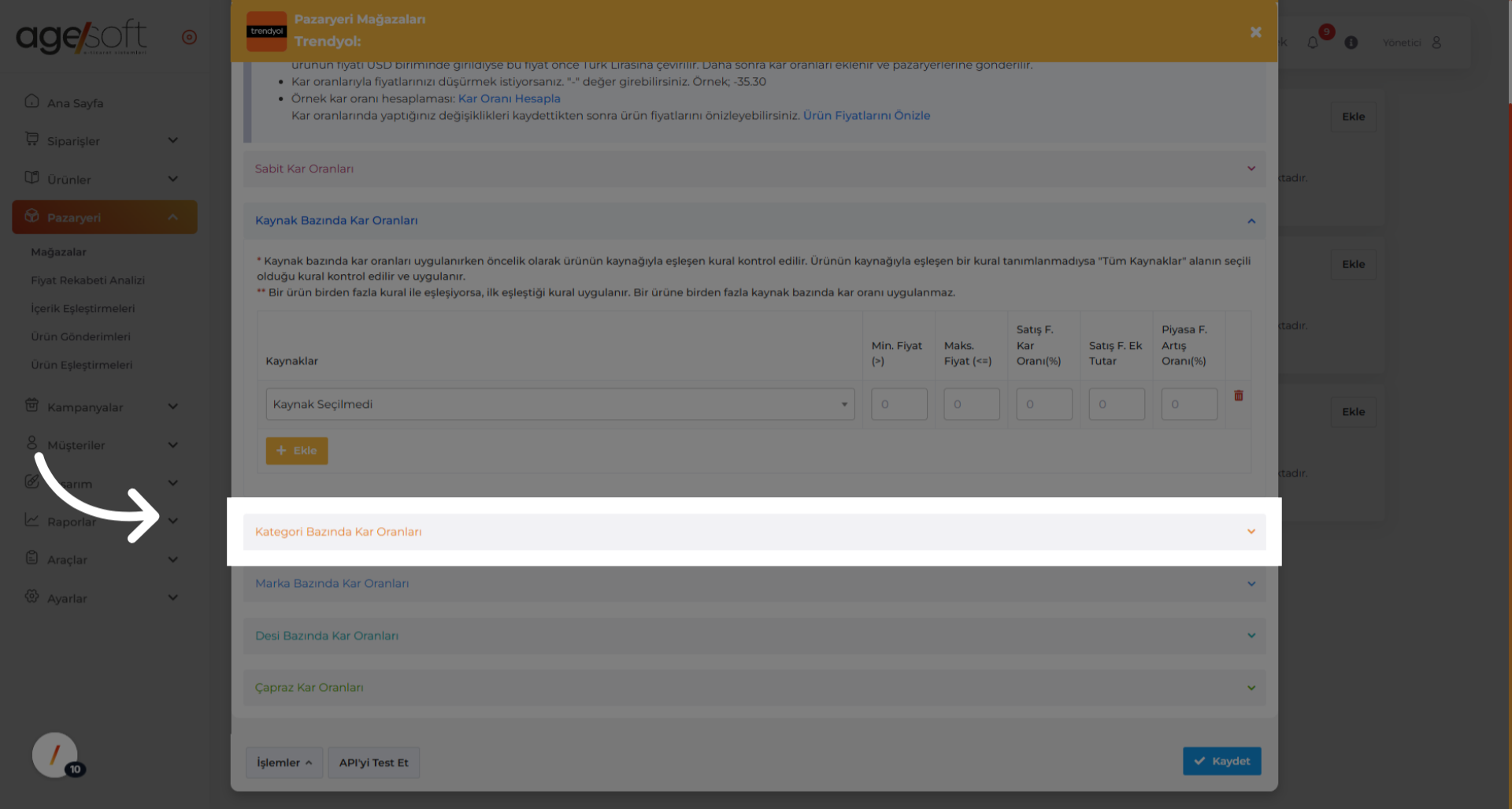Expand Çapraz Kar Oranları section
The image size is (1512, 809).
coord(754,688)
